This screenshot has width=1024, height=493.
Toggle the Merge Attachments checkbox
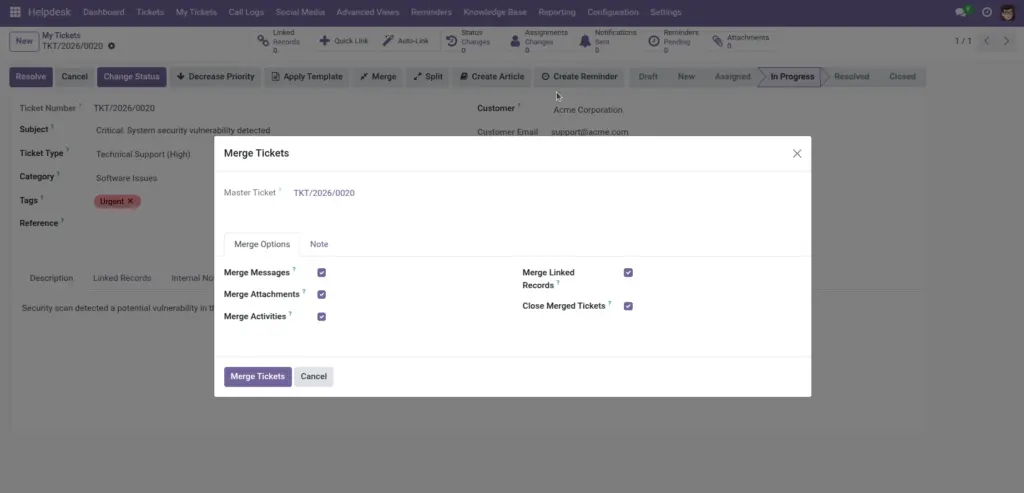coord(321,294)
